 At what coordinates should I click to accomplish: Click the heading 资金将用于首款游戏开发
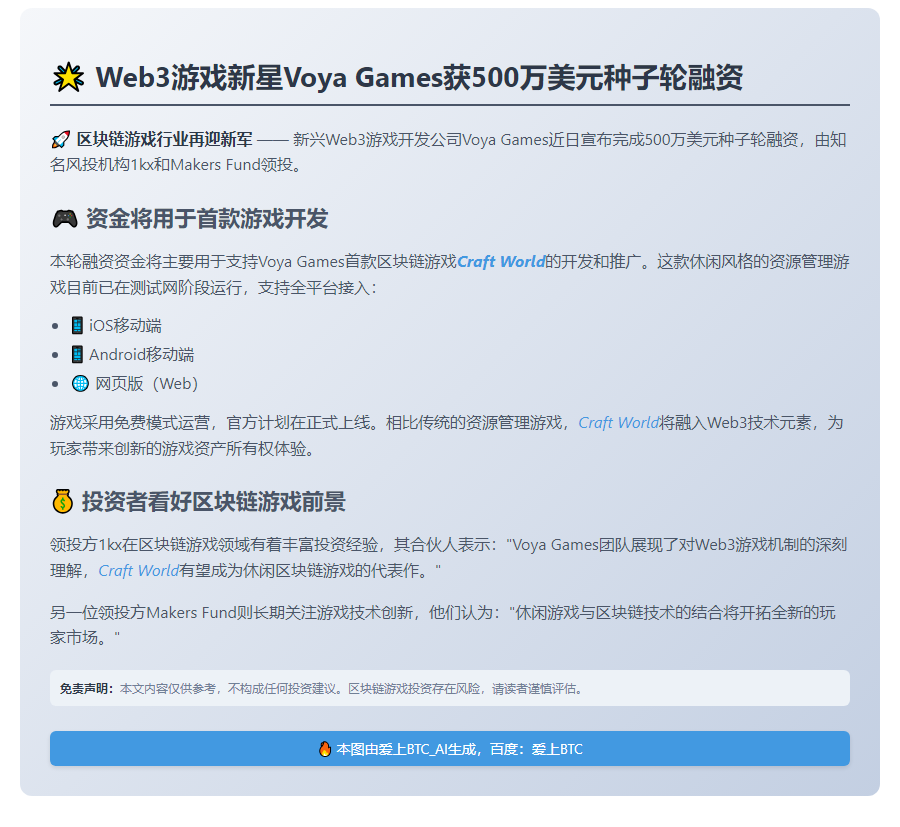point(205,217)
